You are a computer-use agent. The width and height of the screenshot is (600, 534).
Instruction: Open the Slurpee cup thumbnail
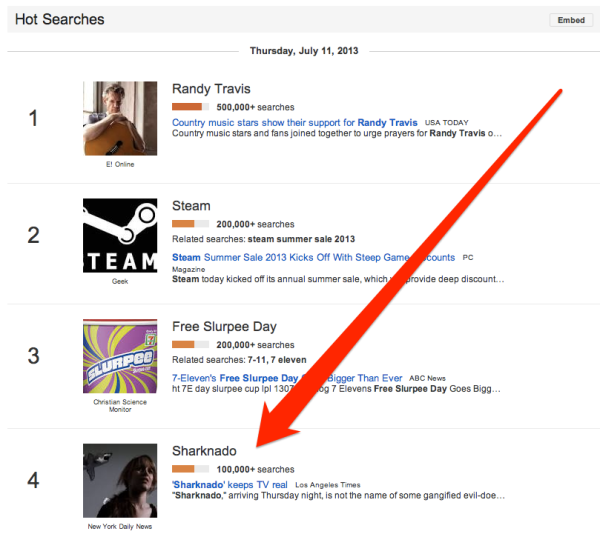pyautogui.click(x=120, y=356)
